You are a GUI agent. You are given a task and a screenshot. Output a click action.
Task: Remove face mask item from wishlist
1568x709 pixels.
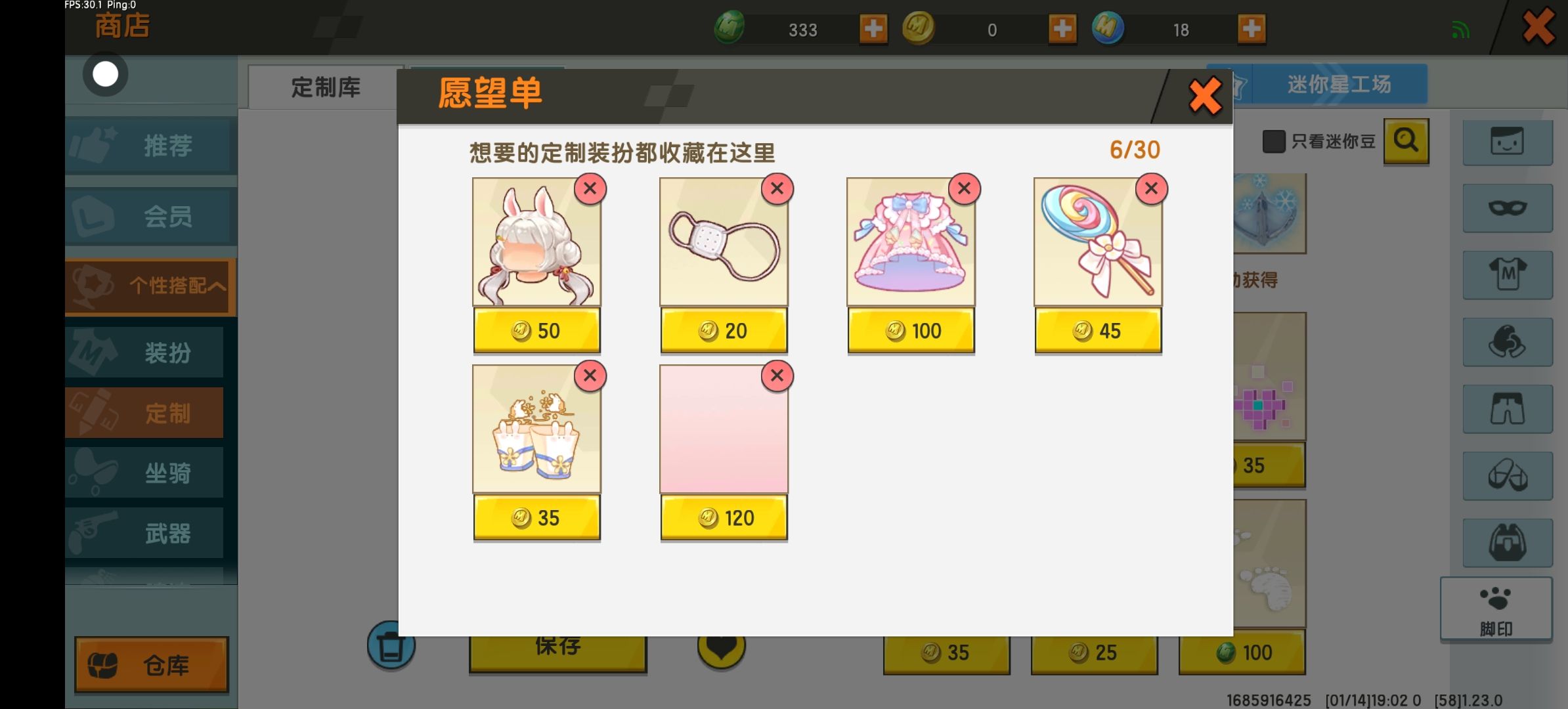coord(777,189)
